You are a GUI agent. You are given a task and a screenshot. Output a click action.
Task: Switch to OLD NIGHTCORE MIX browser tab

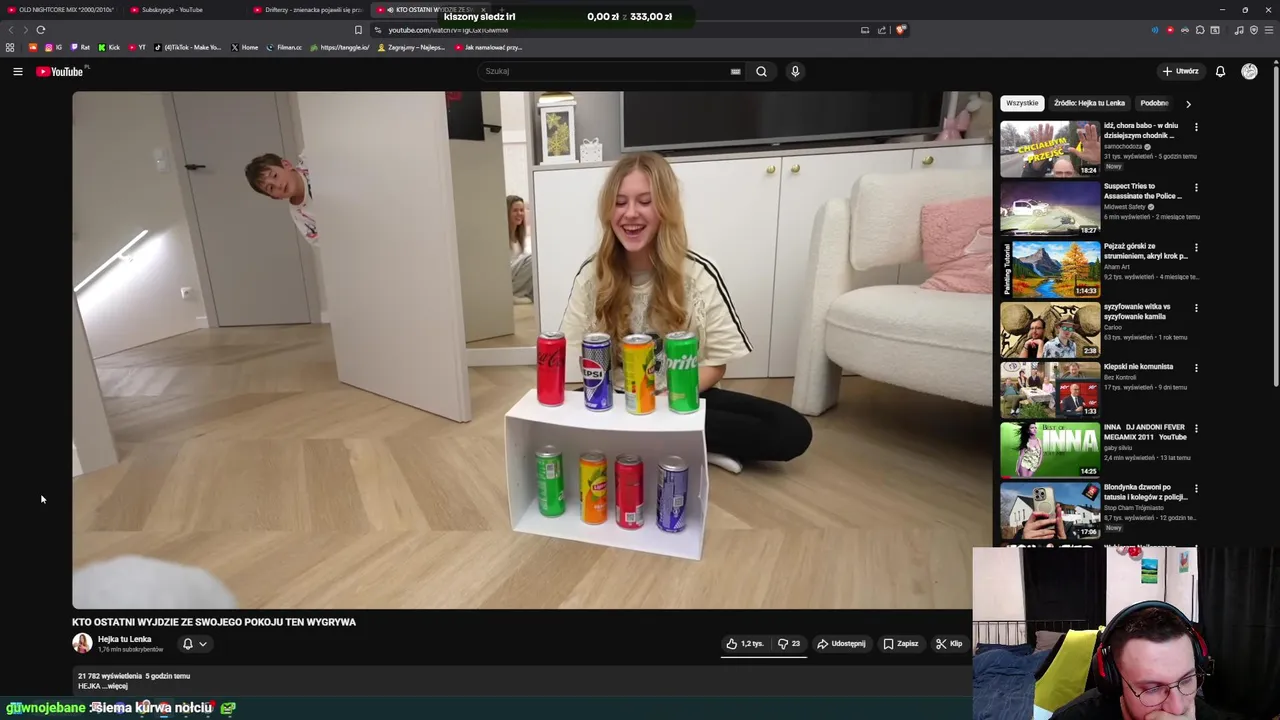(60, 10)
